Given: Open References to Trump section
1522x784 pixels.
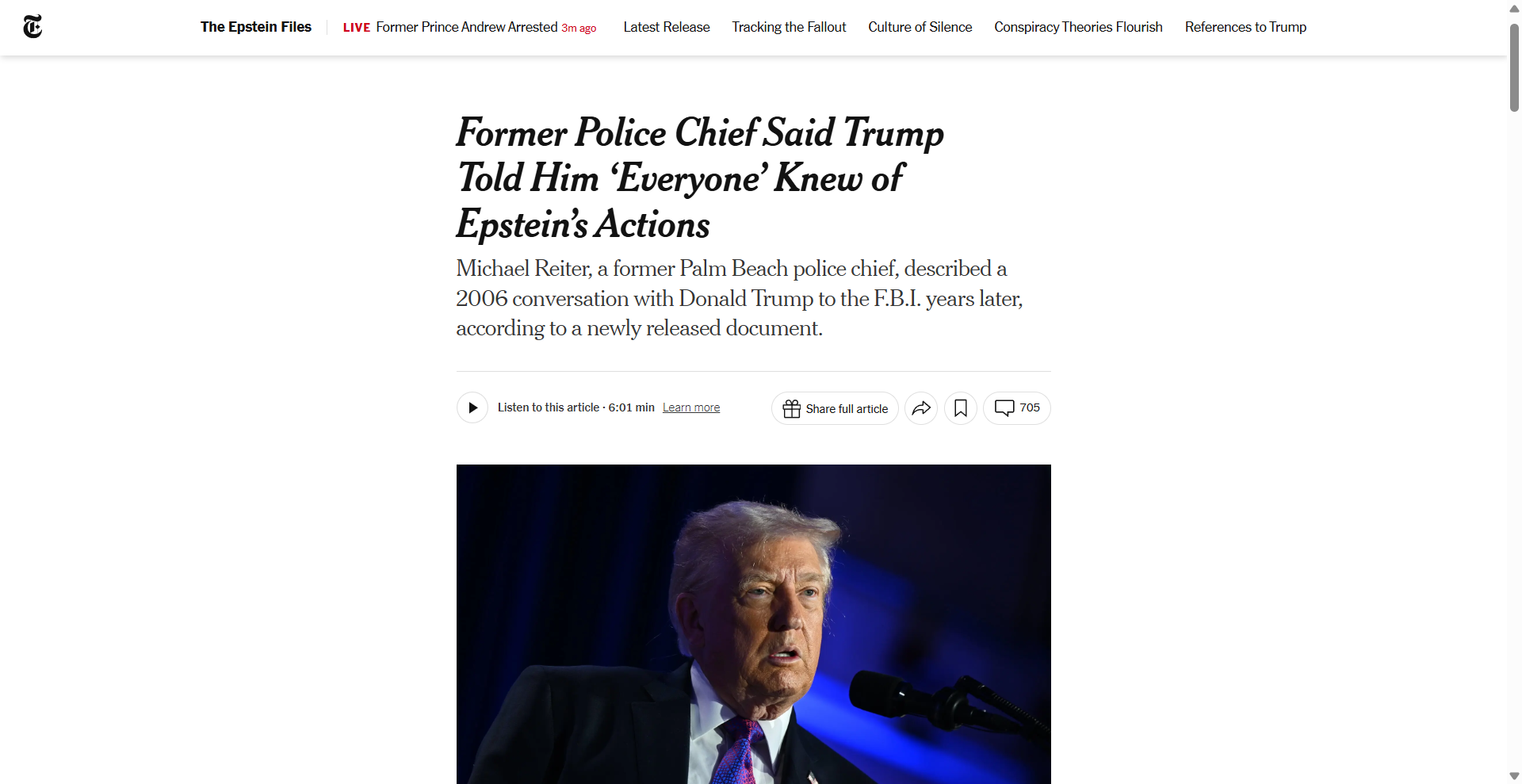Looking at the screenshot, I should (x=1245, y=27).
